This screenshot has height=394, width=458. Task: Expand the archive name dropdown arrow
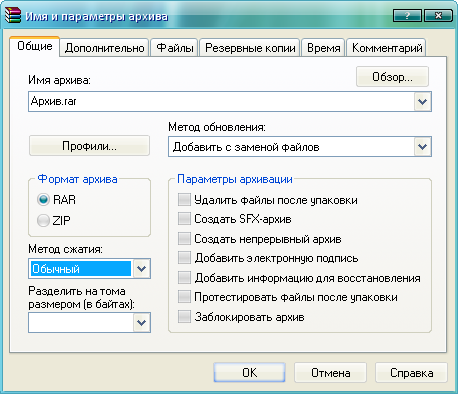click(422, 101)
